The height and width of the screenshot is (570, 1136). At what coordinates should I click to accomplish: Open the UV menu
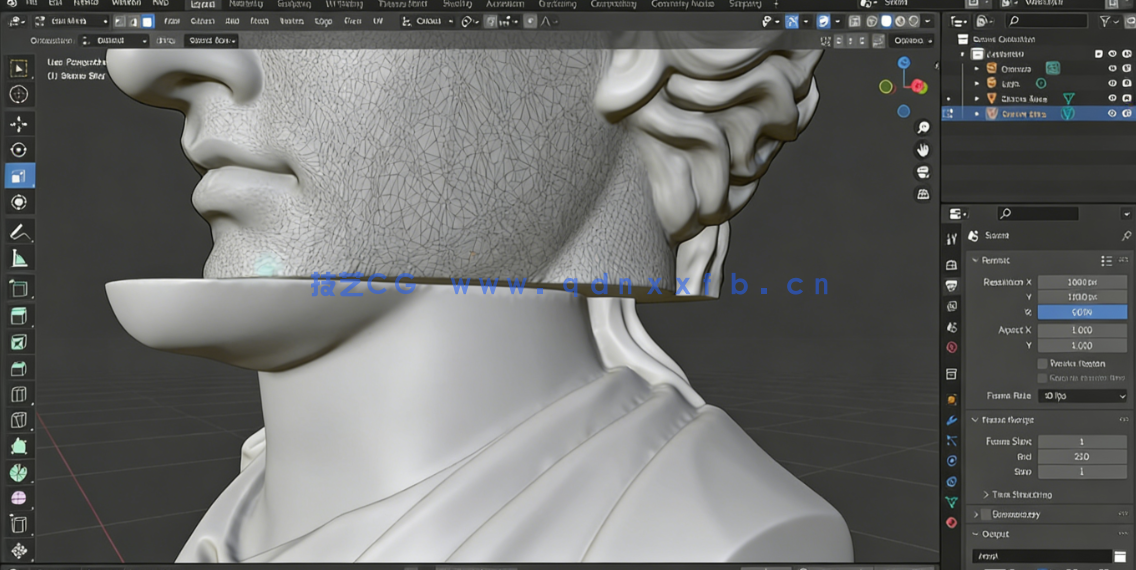click(377, 22)
